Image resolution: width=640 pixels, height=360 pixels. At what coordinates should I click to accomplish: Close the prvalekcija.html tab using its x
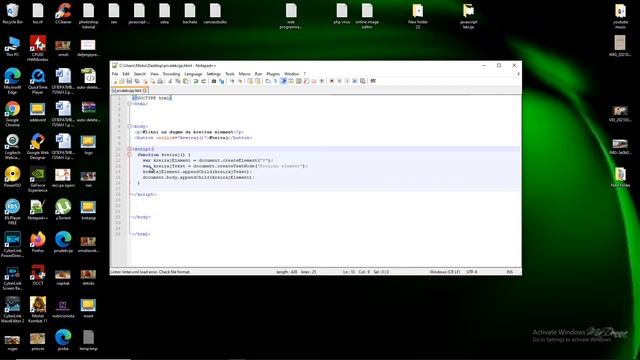145,91
